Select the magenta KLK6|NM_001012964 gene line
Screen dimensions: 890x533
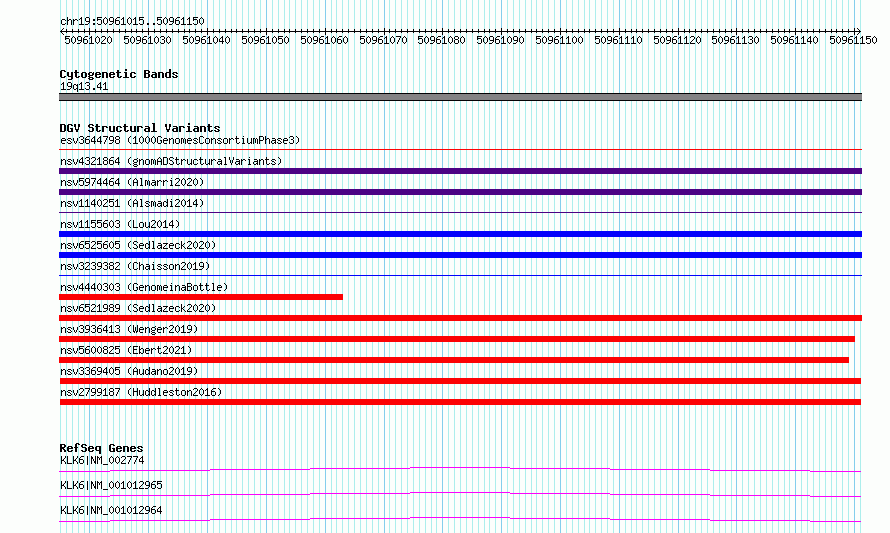460,519
